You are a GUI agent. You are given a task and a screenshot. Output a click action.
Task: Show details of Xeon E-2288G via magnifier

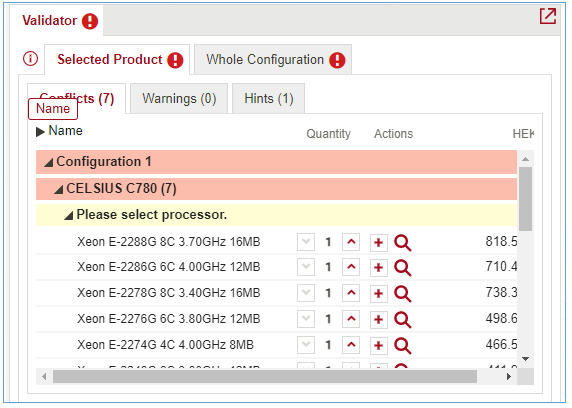pos(403,243)
